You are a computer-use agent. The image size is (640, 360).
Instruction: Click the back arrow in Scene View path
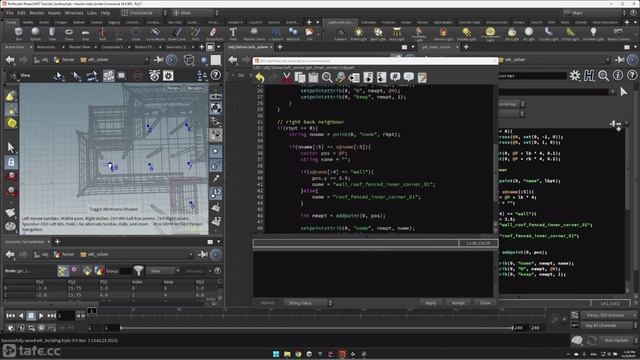tap(10, 60)
